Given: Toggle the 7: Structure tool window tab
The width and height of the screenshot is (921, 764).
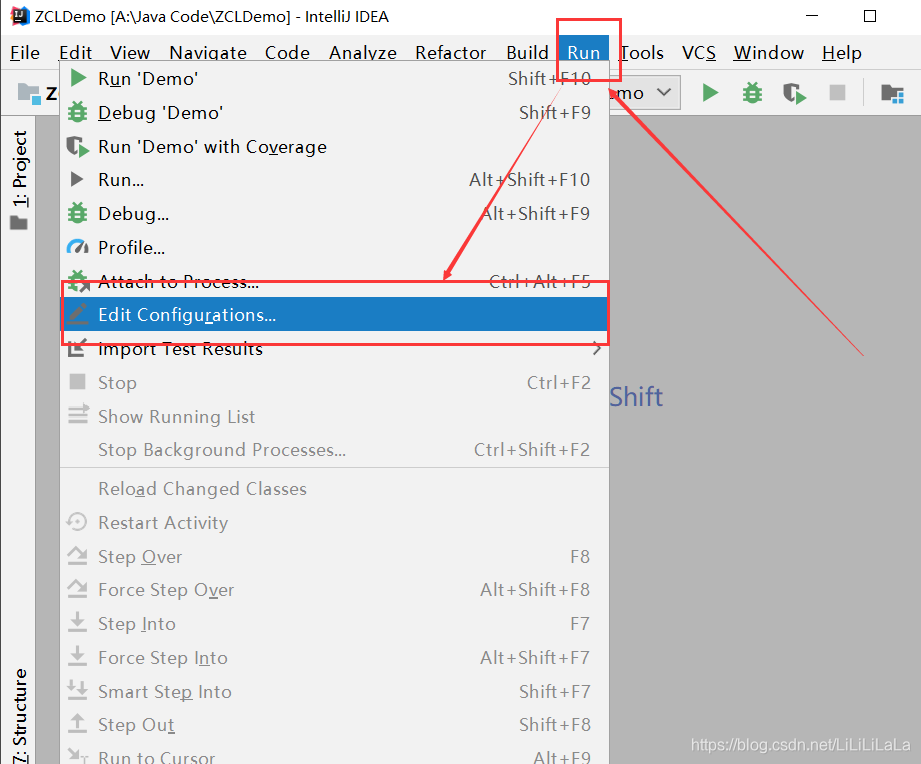Looking at the screenshot, I should click(19, 715).
